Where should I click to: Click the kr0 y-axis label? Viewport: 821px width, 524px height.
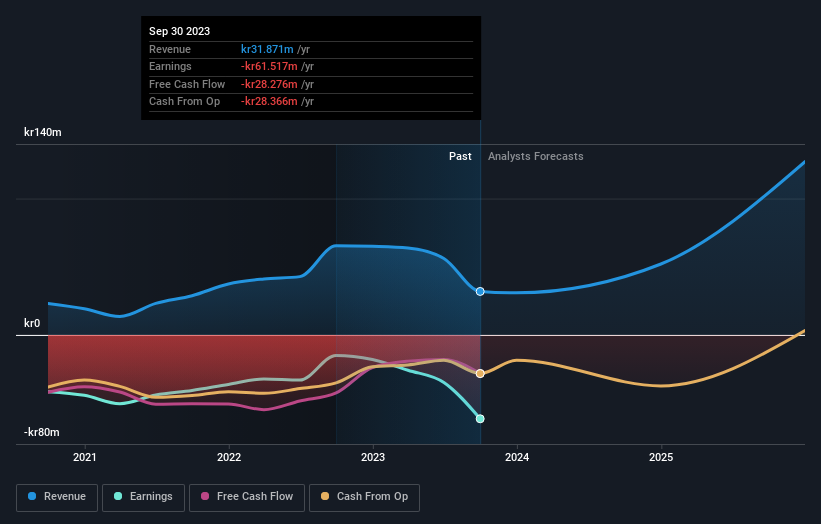coord(32,324)
